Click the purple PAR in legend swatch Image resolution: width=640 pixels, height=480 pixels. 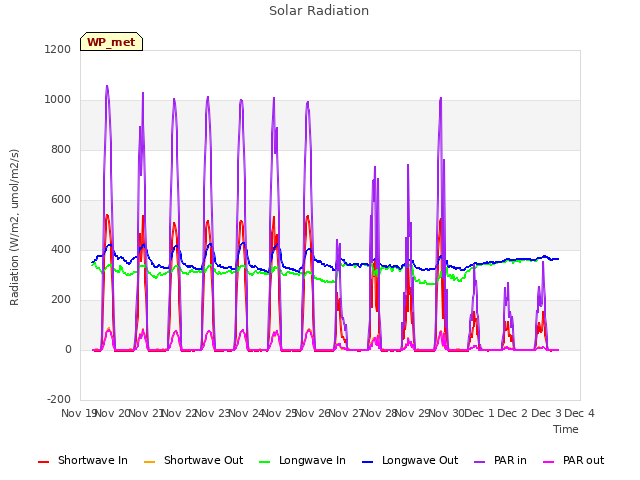point(480,462)
